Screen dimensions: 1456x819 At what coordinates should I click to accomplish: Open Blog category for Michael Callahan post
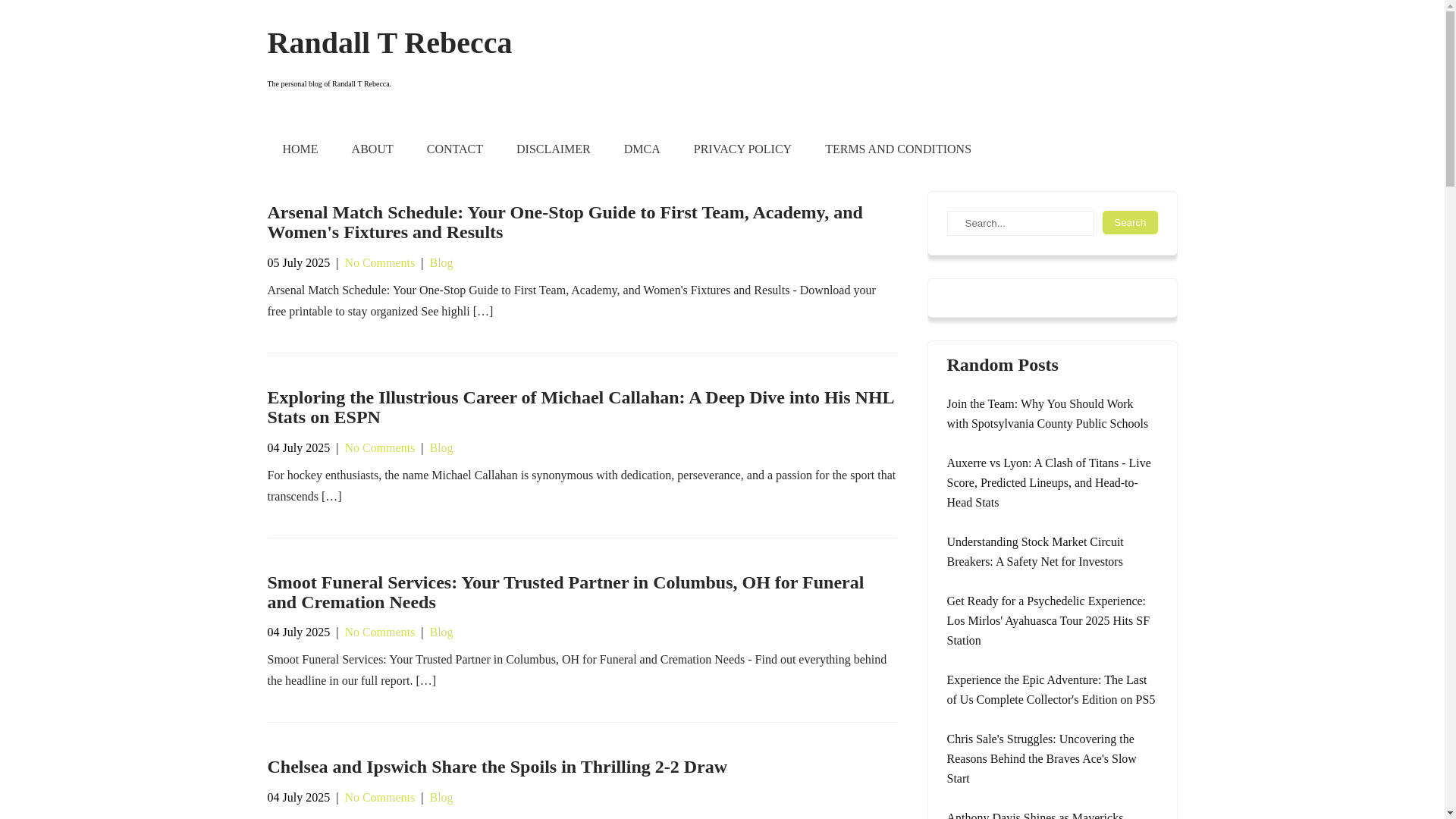point(441,447)
